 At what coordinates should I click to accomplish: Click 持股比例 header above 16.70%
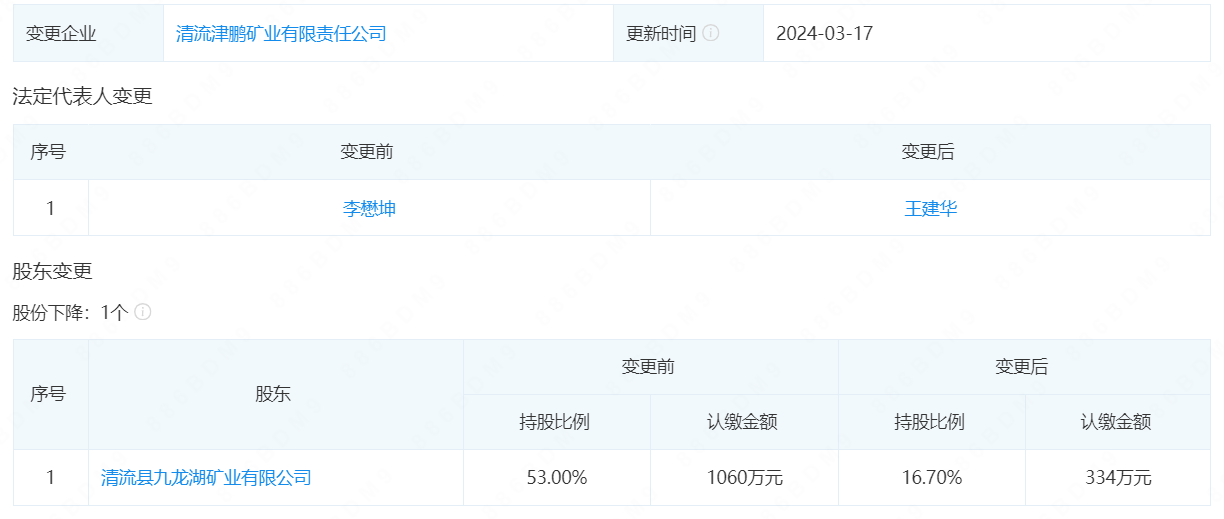(x=930, y=421)
